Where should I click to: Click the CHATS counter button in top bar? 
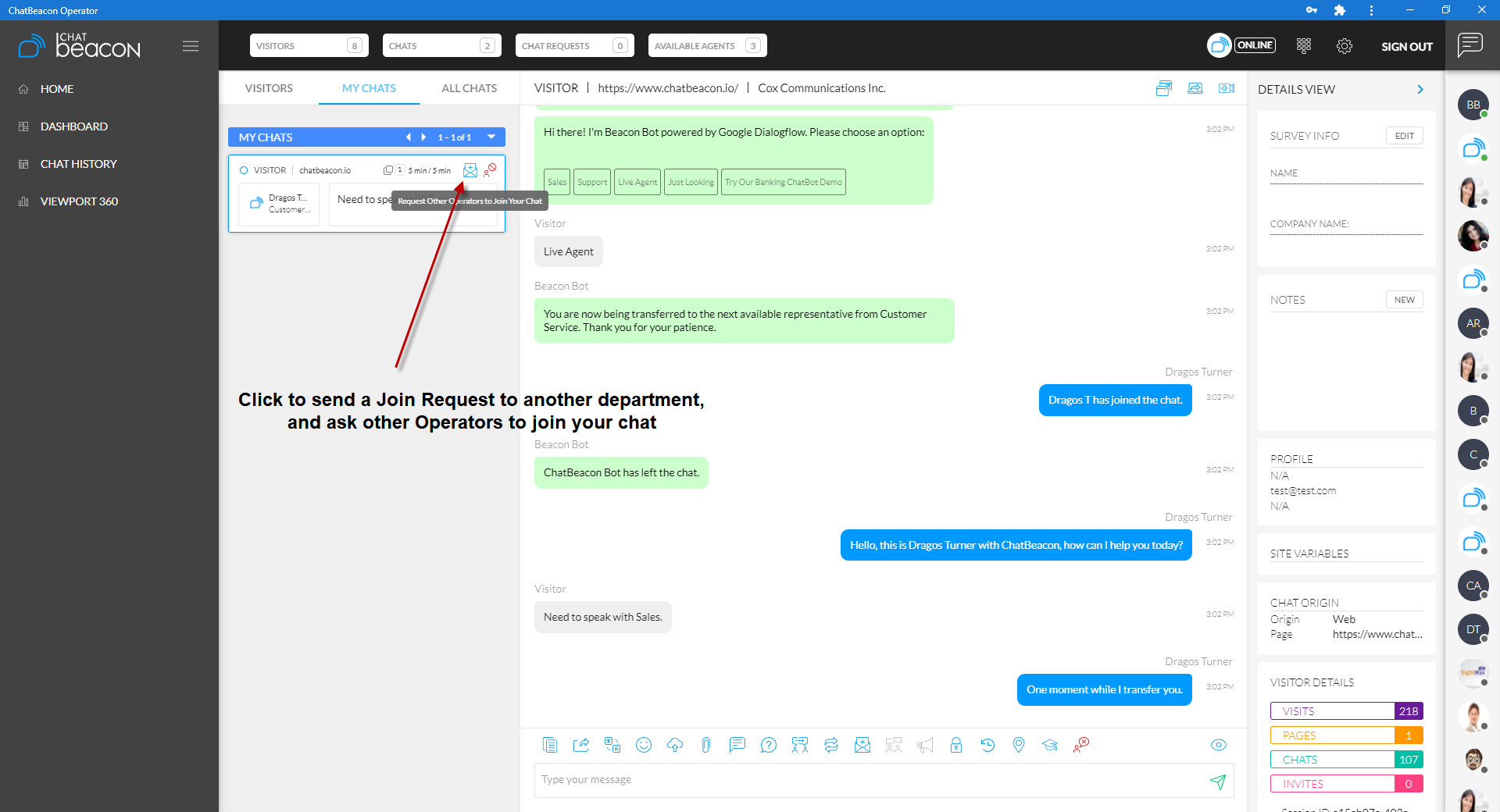pos(441,45)
